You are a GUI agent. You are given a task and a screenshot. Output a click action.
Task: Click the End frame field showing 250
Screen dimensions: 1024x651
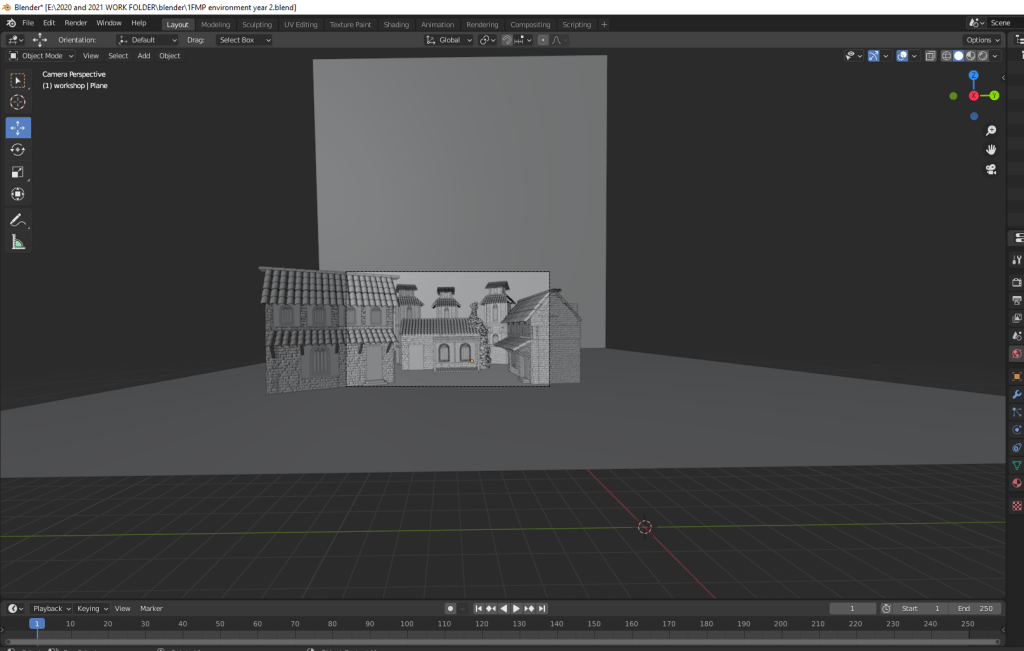point(975,608)
